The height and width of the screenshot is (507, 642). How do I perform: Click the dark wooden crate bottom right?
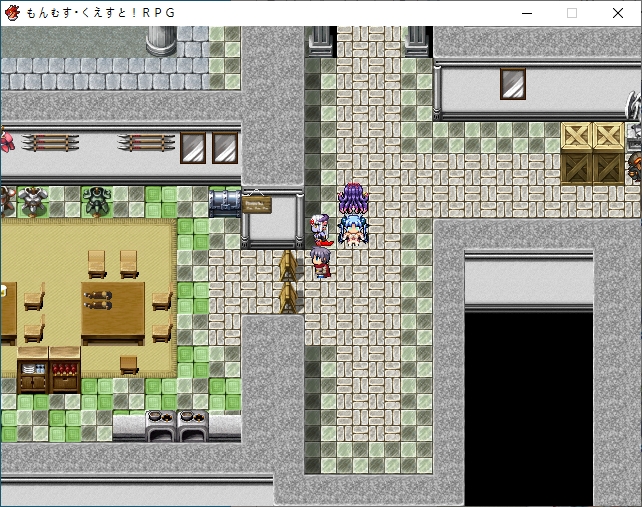pos(608,168)
